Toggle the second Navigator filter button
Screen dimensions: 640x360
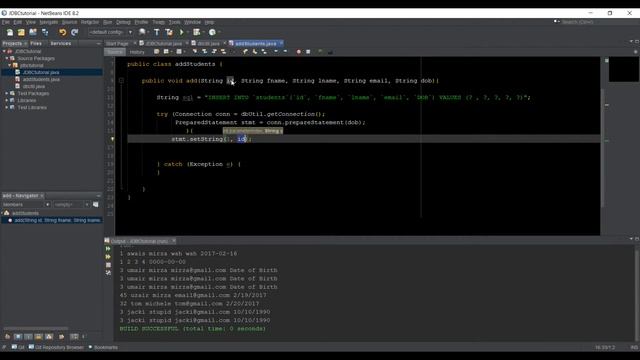[18, 337]
